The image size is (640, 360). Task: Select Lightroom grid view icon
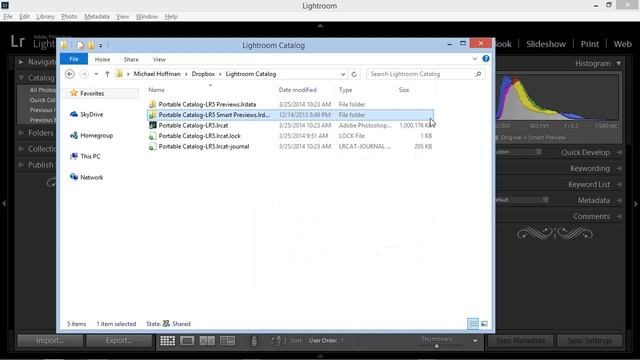point(167,340)
